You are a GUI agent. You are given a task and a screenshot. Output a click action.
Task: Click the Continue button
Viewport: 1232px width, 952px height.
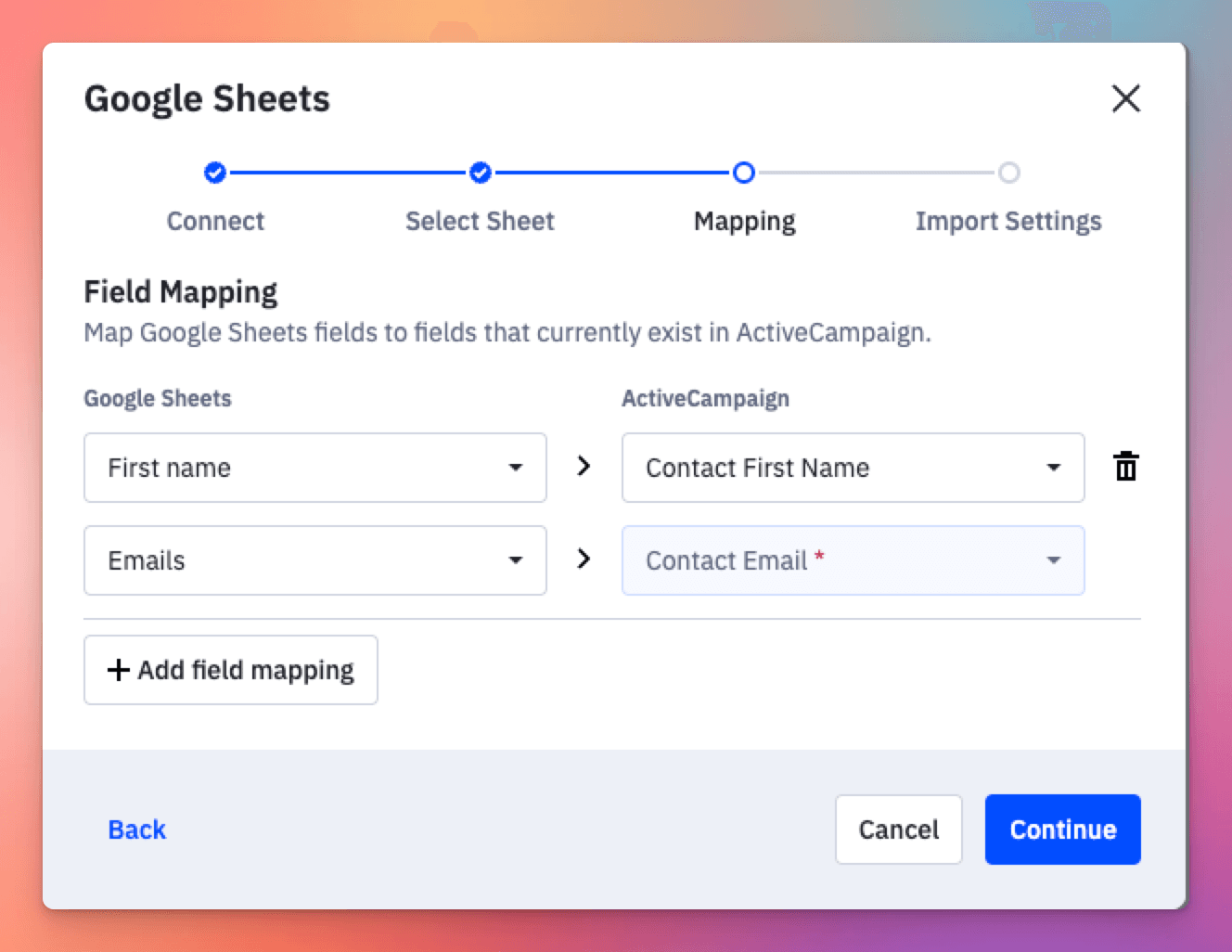pyautogui.click(x=1062, y=830)
